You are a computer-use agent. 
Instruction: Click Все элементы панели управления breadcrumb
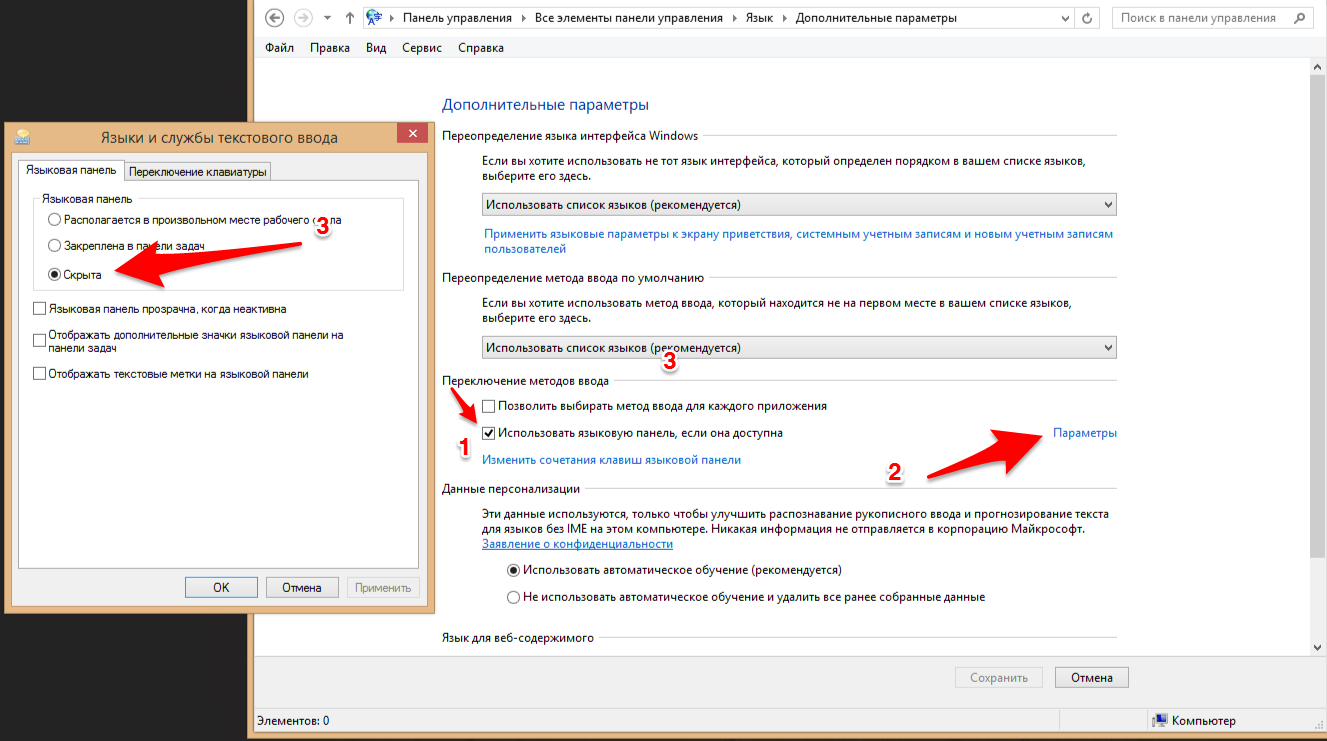click(628, 18)
